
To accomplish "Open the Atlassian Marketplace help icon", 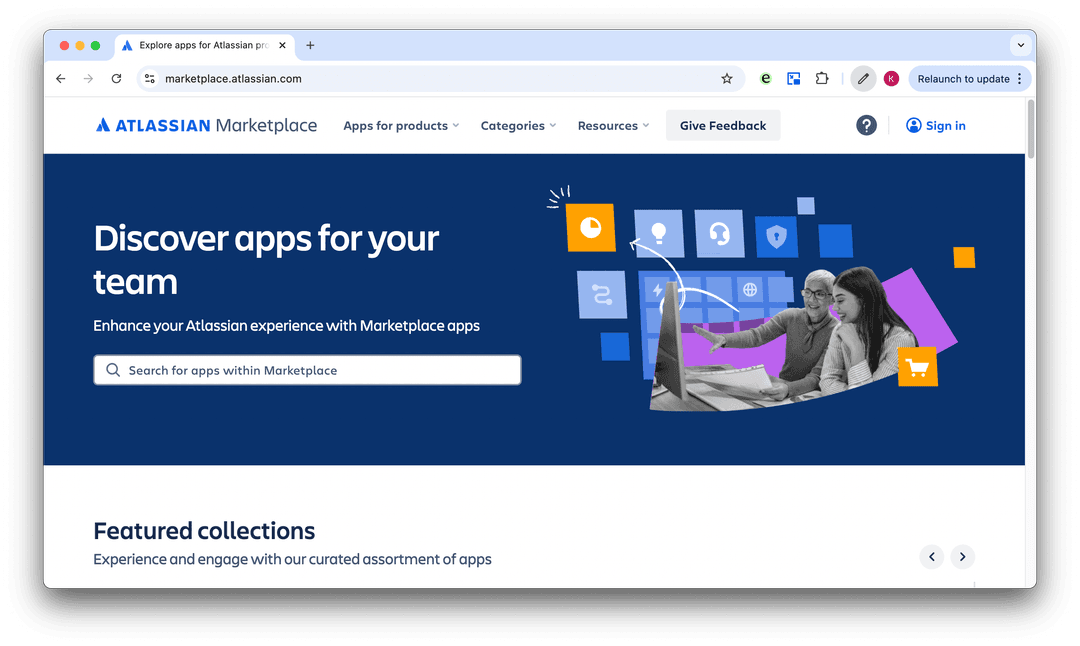I will [866, 125].
